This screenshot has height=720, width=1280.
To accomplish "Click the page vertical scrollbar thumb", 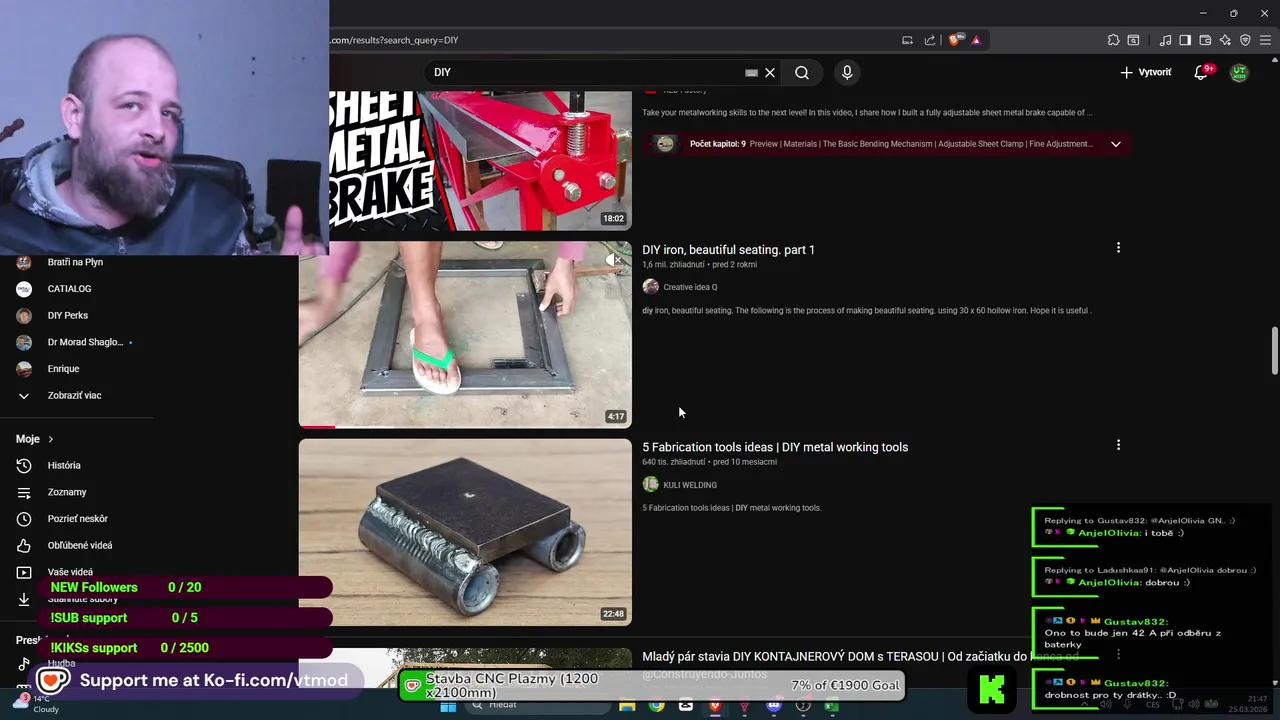I will tap(1274, 350).
